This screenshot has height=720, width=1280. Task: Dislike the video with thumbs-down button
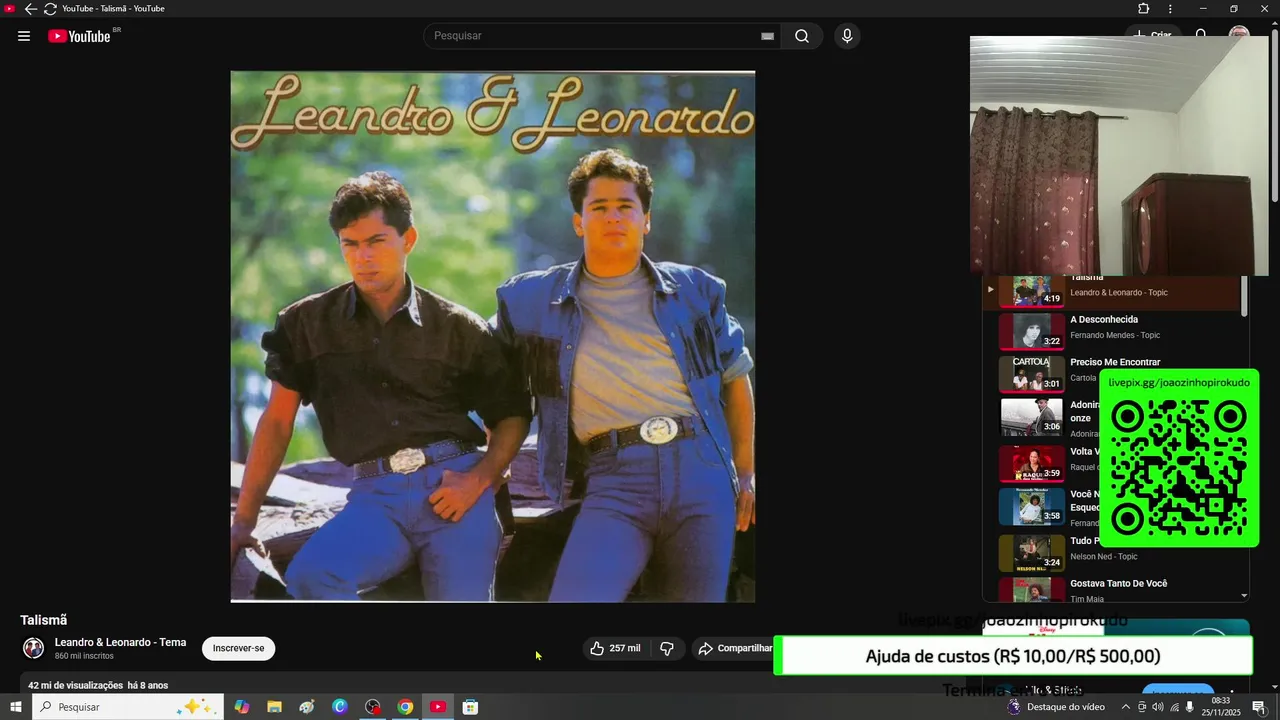[667, 648]
